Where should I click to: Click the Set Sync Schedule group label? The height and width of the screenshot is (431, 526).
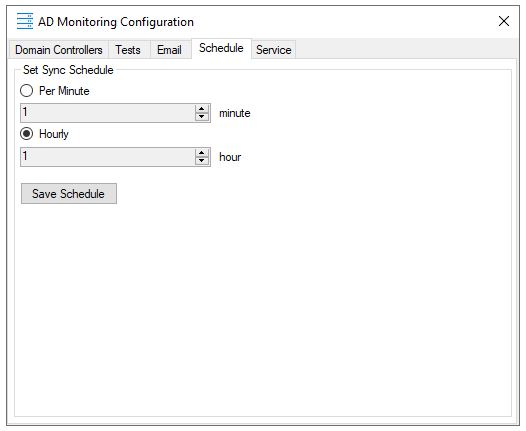[68, 70]
